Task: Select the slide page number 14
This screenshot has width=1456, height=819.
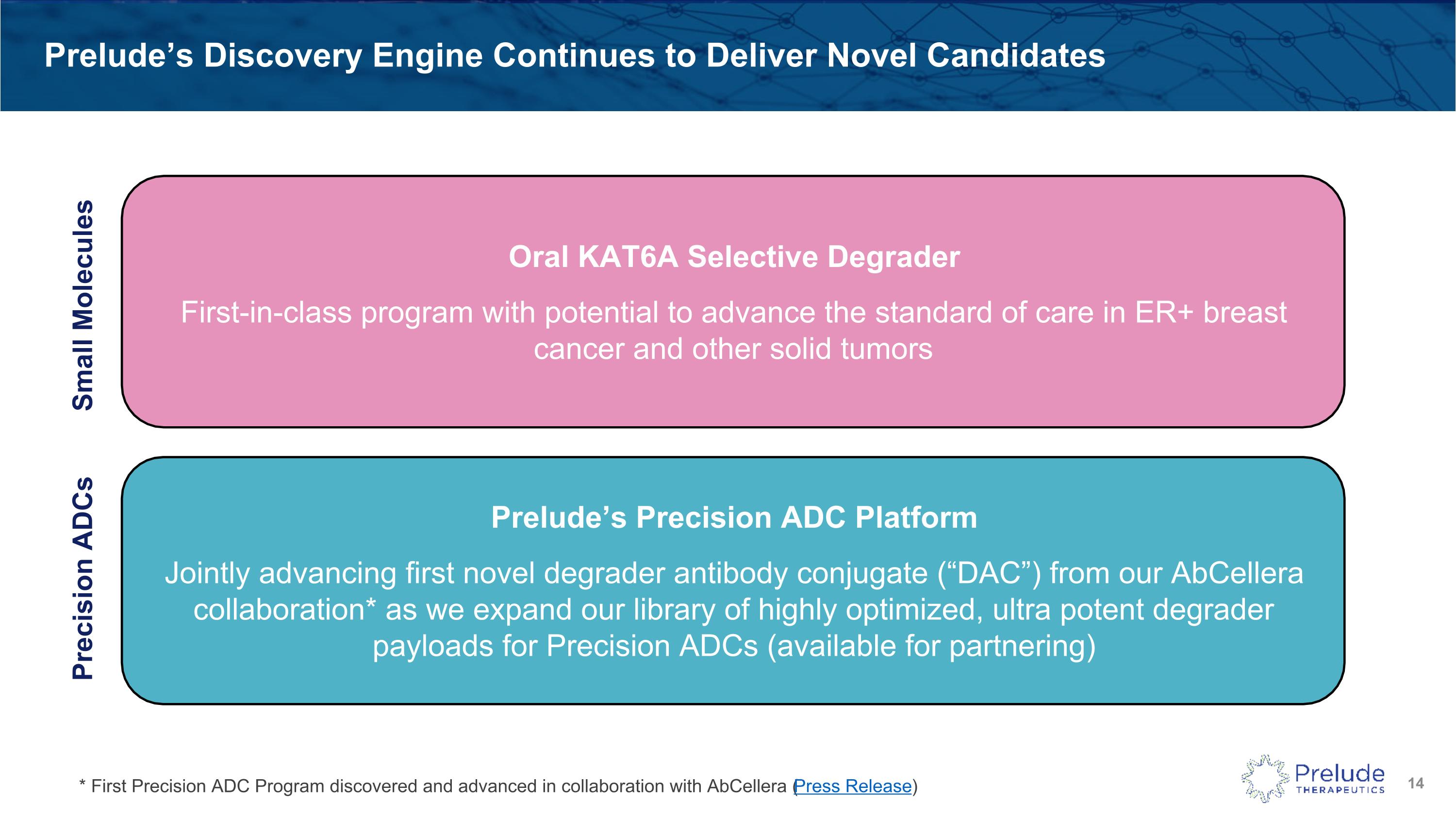Action: pyautogui.click(x=1416, y=783)
